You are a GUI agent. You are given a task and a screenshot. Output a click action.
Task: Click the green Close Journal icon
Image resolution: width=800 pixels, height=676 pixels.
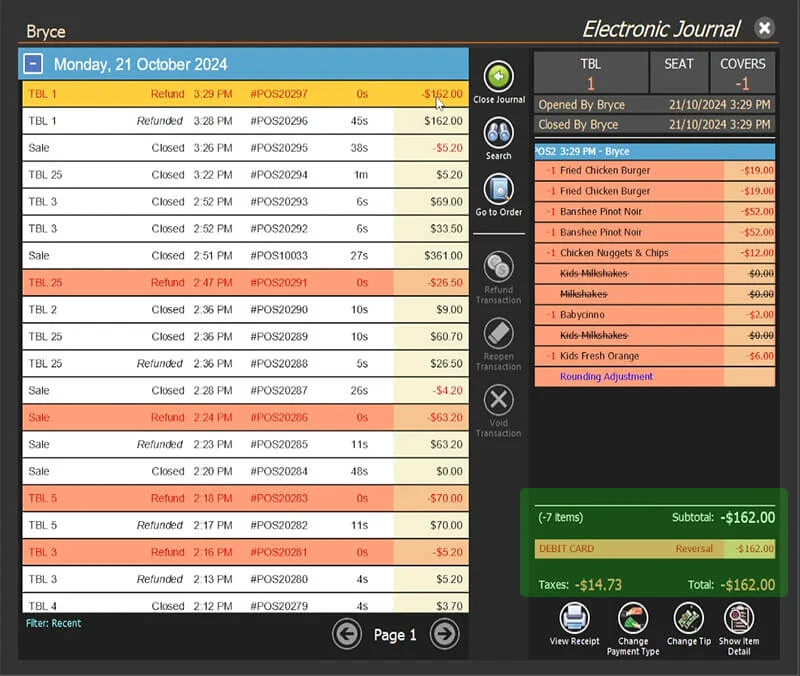click(x=498, y=77)
